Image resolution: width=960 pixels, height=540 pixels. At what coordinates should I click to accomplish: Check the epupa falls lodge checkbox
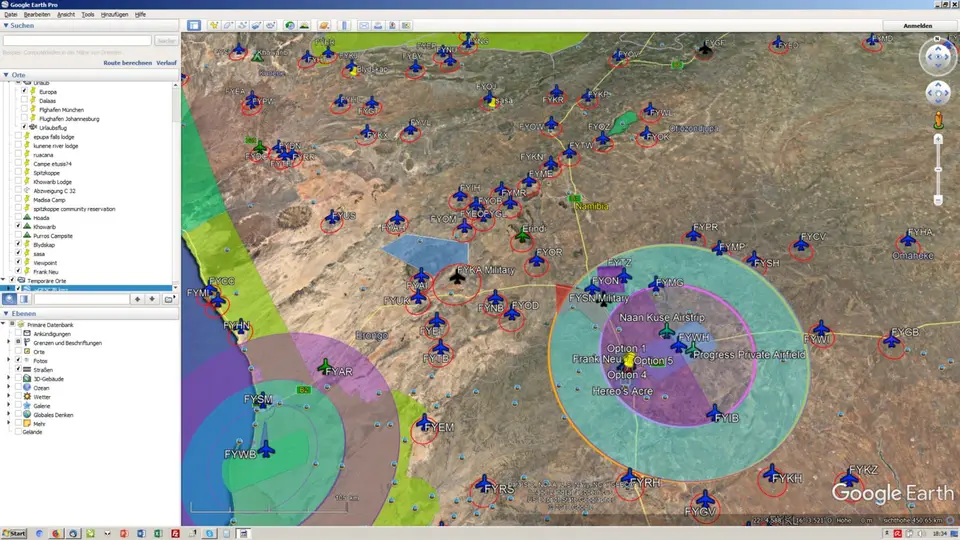18,137
